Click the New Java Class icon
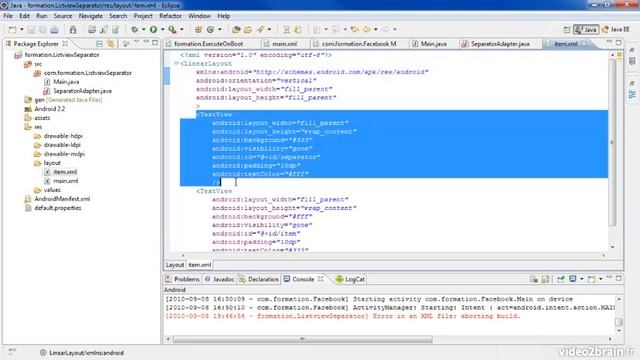Viewport: 640px width, 360px height. (211, 29)
